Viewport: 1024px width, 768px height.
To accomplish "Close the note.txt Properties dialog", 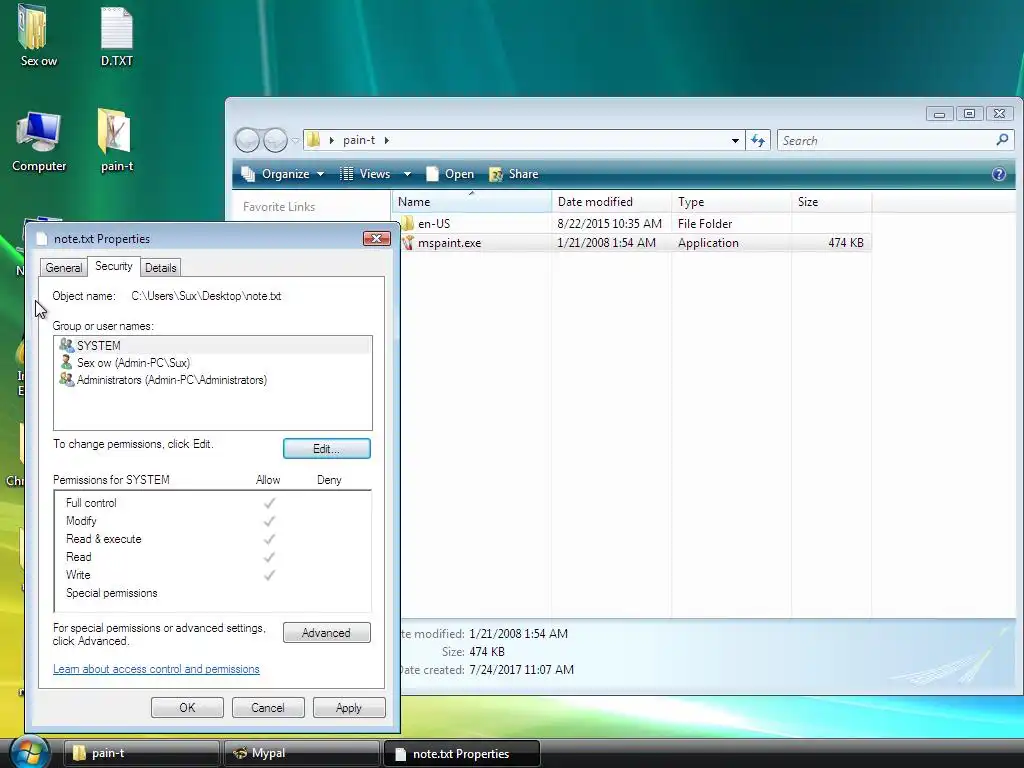I will point(376,238).
